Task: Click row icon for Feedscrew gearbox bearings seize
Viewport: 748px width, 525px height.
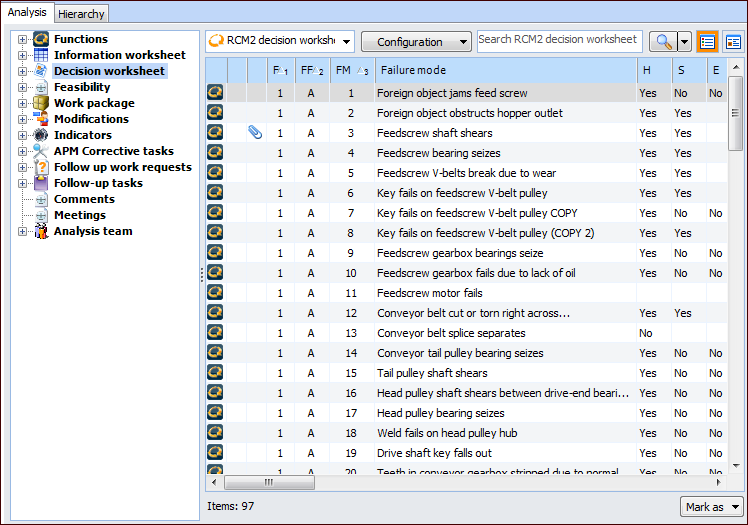Action: [x=215, y=253]
